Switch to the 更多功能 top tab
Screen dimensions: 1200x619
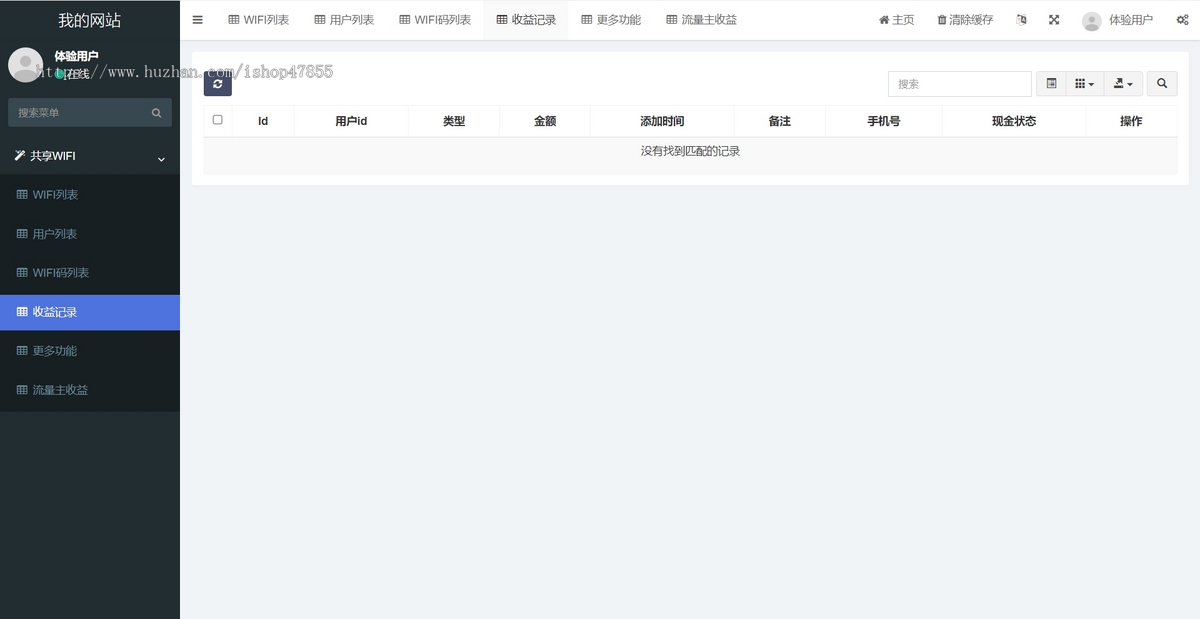point(611,20)
